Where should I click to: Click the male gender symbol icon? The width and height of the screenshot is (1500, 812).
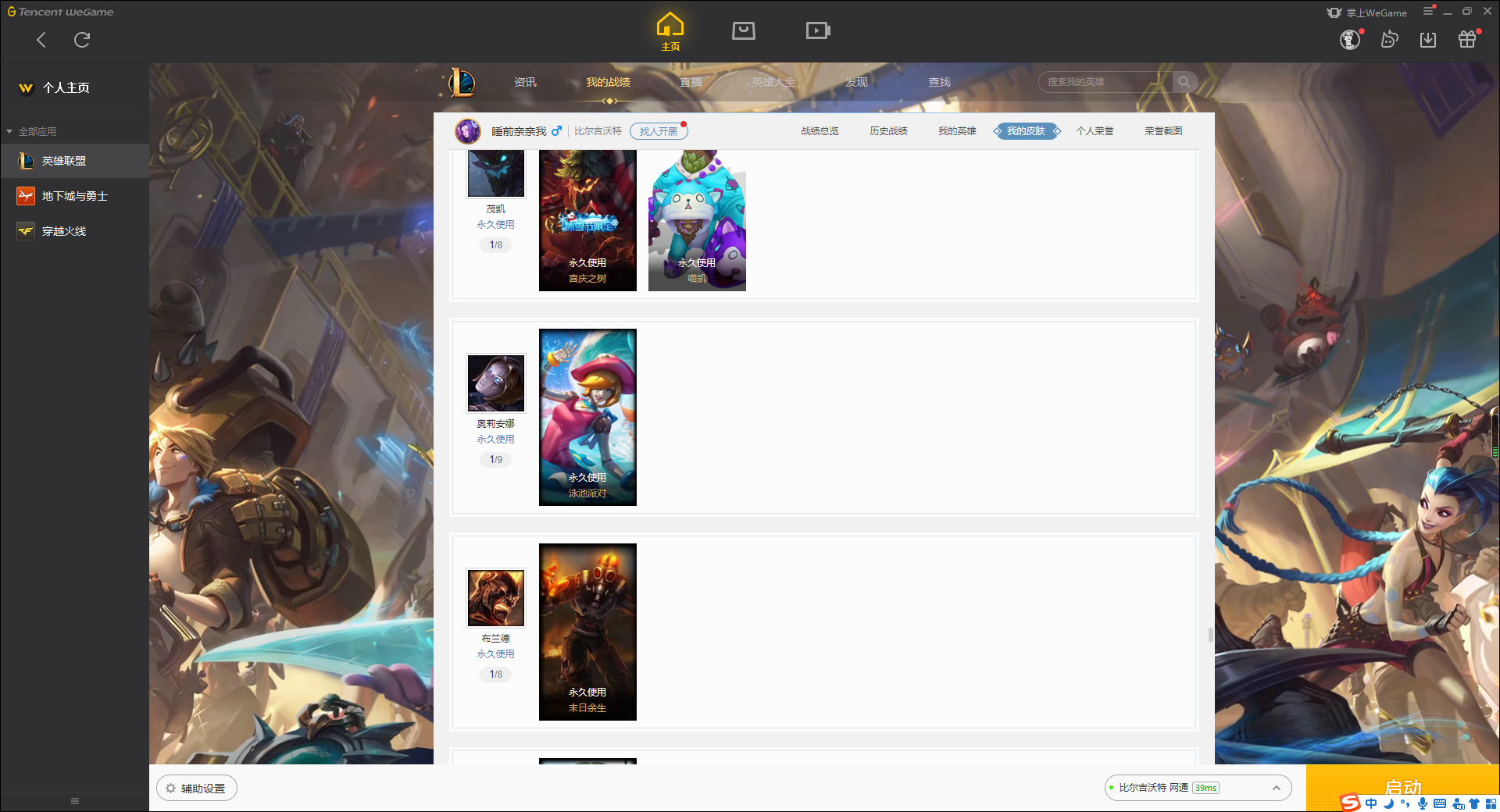(556, 131)
